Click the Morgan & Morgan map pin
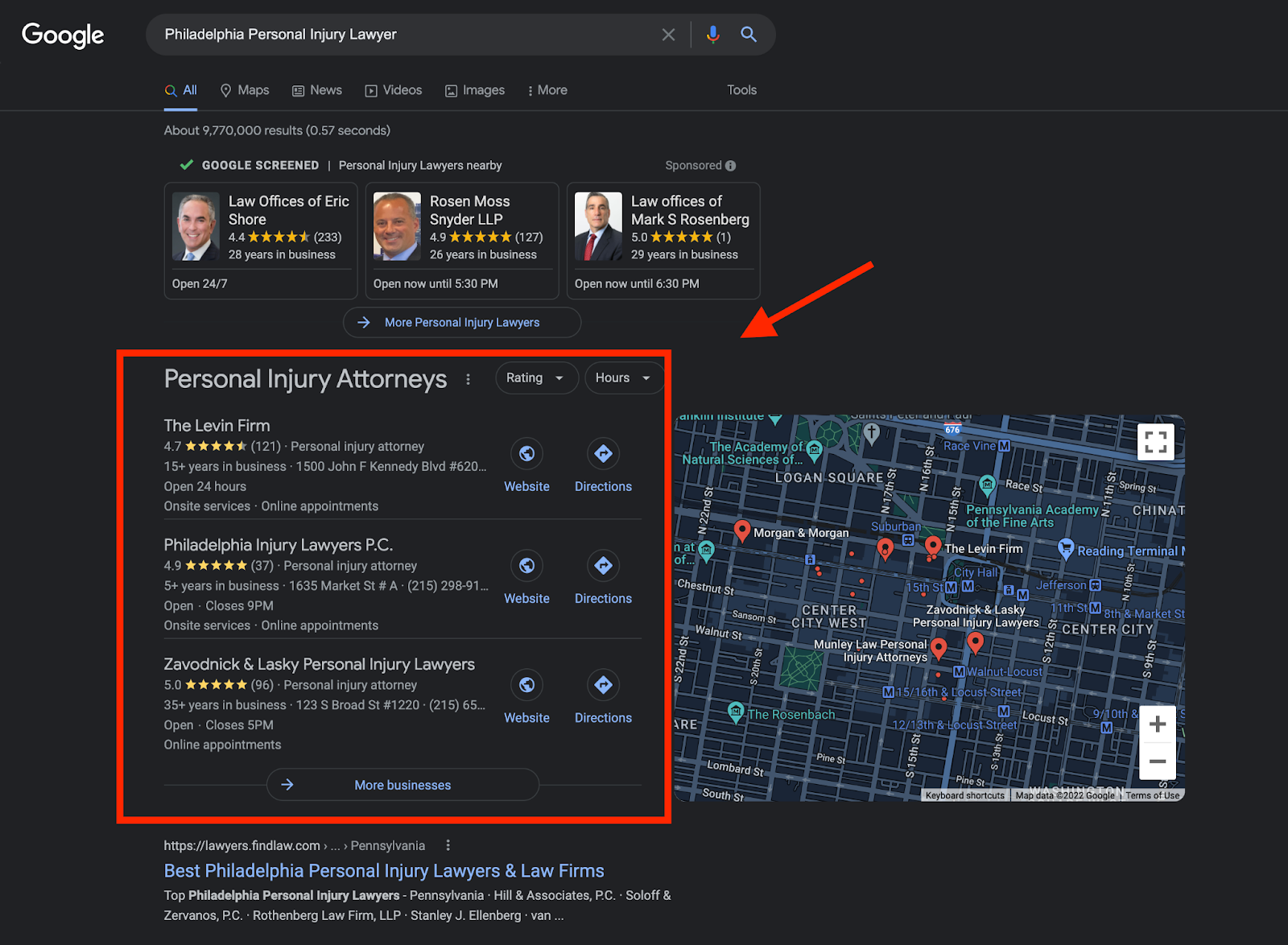 pyautogui.click(x=742, y=531)
